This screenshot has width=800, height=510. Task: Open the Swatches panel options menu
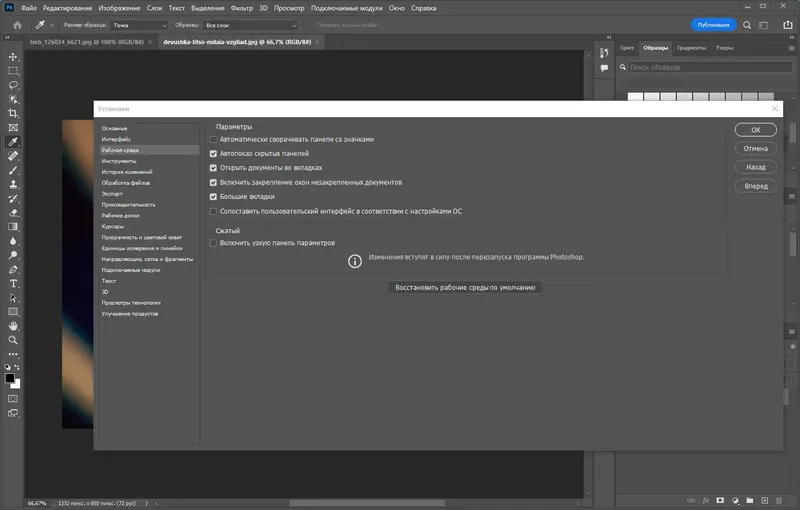click(x=791, y=48)
